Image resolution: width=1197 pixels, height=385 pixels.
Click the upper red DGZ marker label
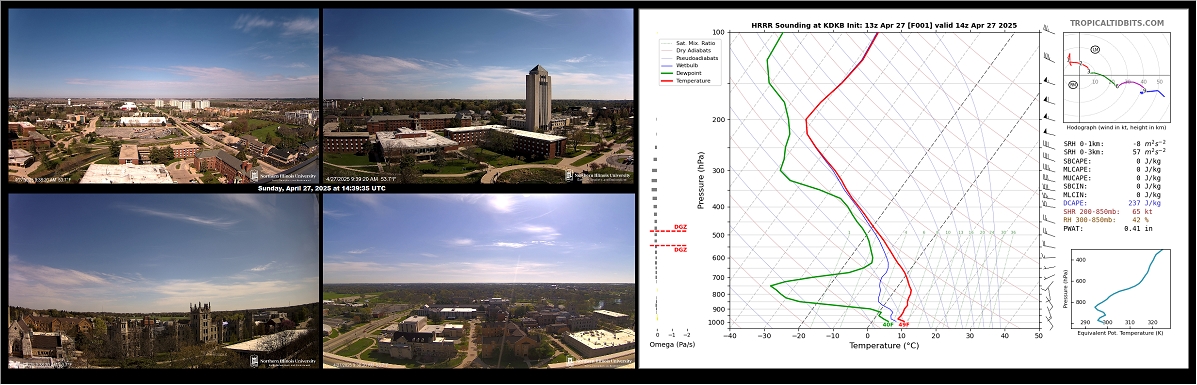[x=680, y=227]
